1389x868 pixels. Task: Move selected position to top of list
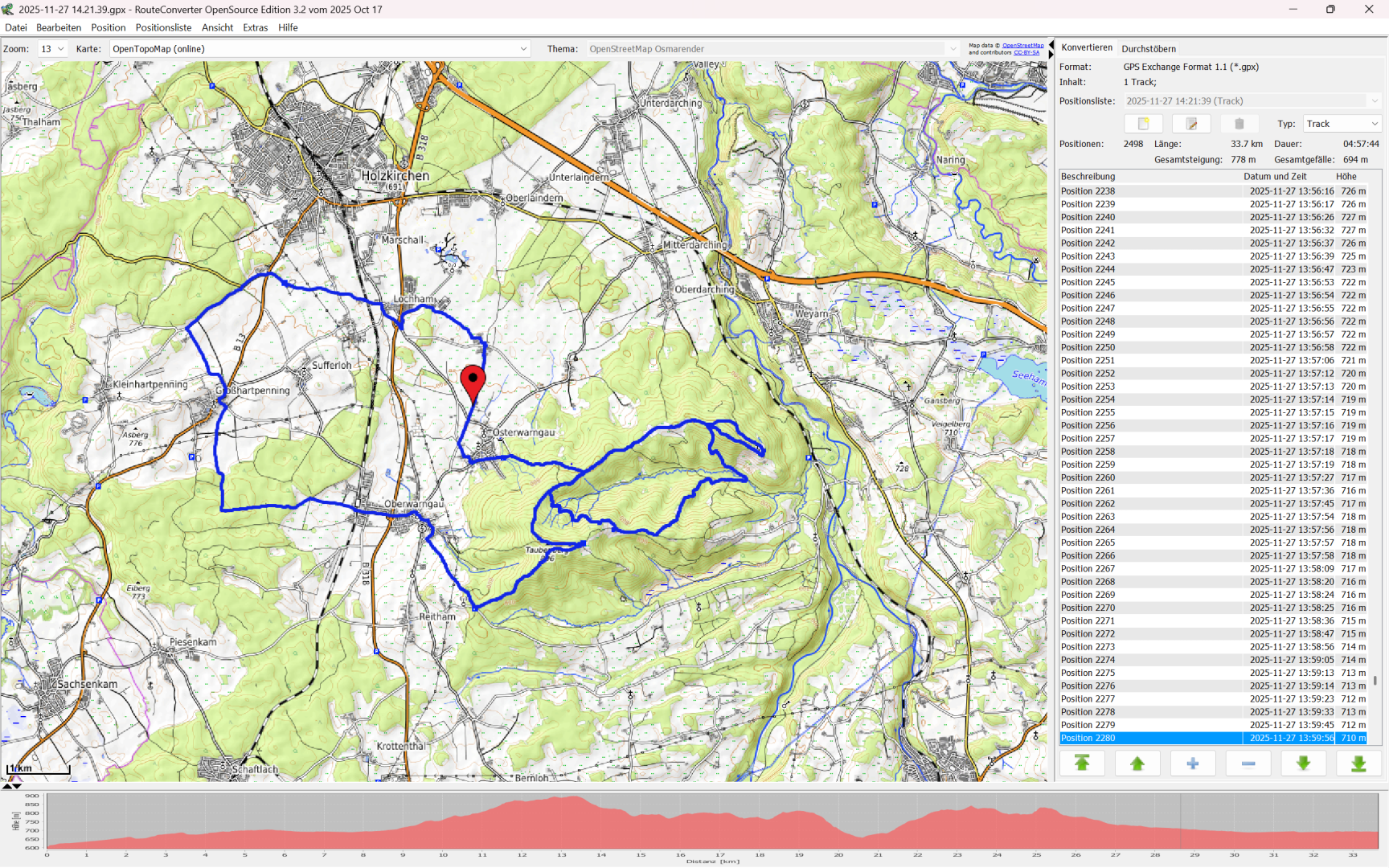1082,764
